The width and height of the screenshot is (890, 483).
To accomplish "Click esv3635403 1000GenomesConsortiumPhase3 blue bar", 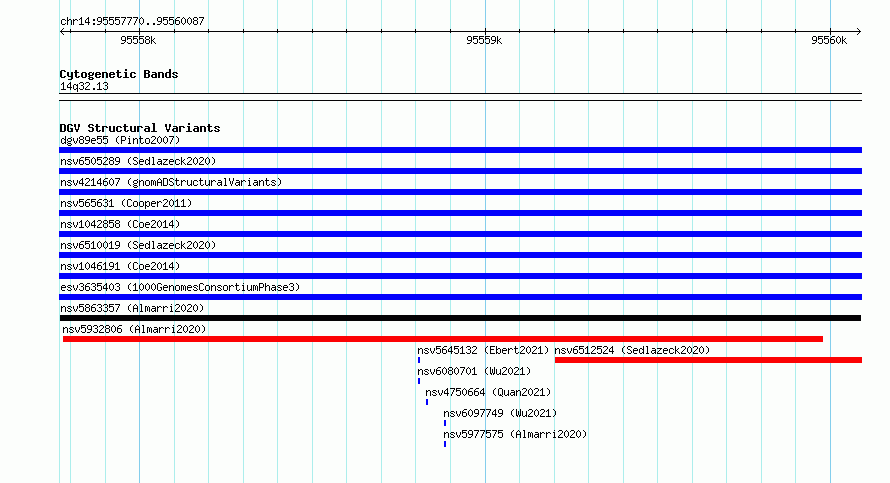I will click(x=460, y=297).
